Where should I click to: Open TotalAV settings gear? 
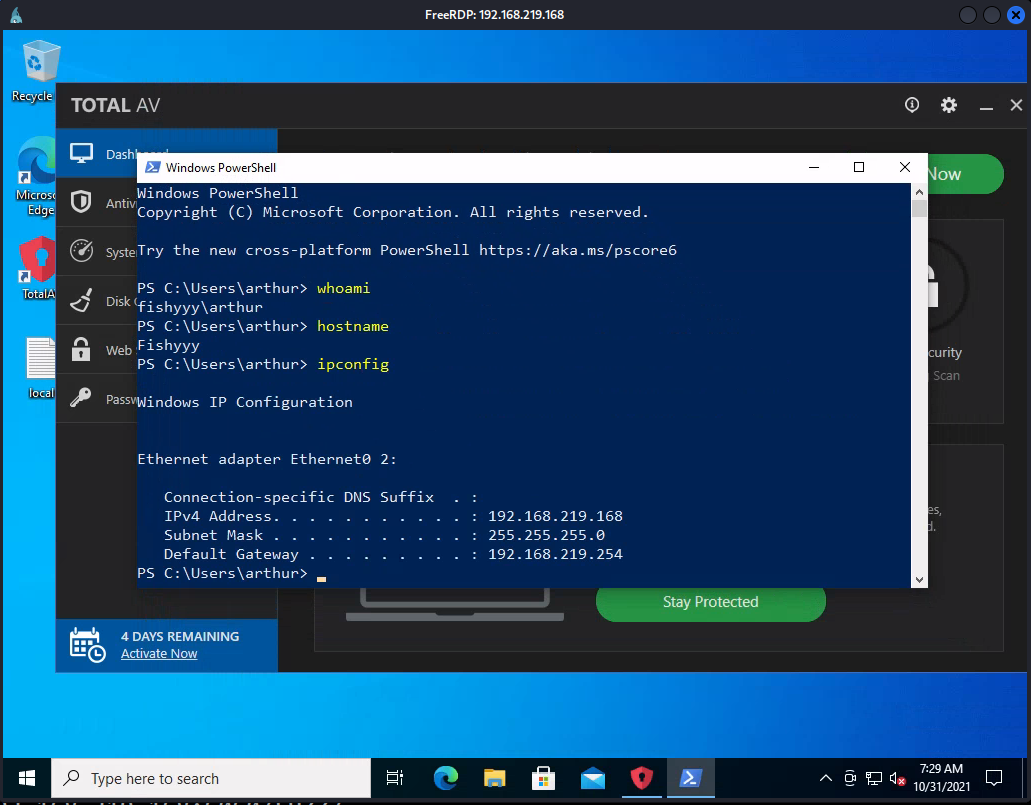point(948,105)
